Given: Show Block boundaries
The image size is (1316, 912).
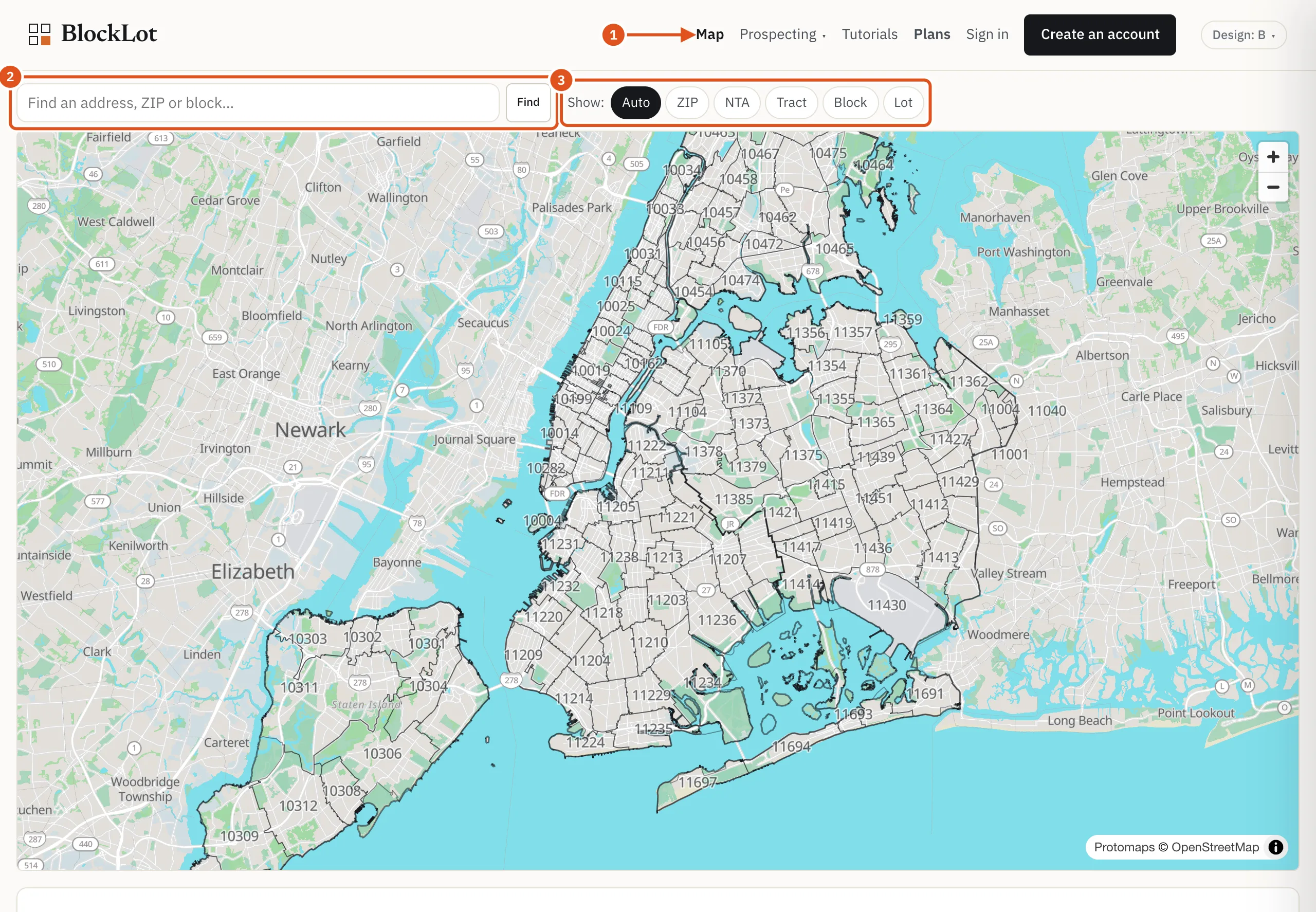Looking at the screenshot, I should [x=850, y=103].
